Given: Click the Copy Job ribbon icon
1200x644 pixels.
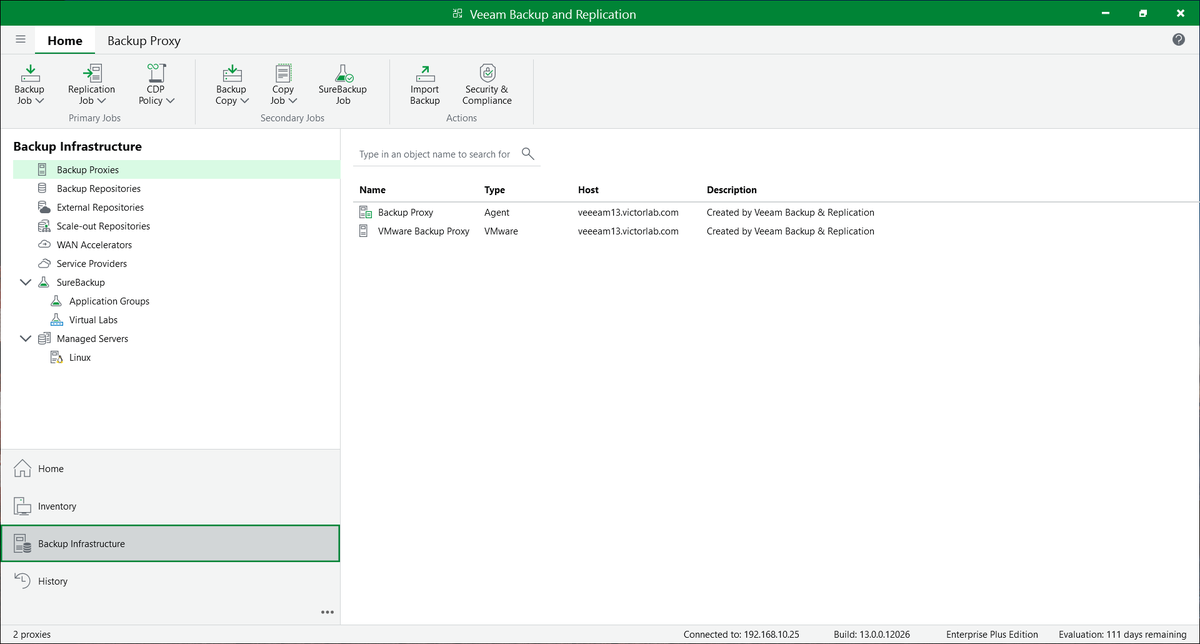Looking at the screenshot, I should (x=283, y=73).
